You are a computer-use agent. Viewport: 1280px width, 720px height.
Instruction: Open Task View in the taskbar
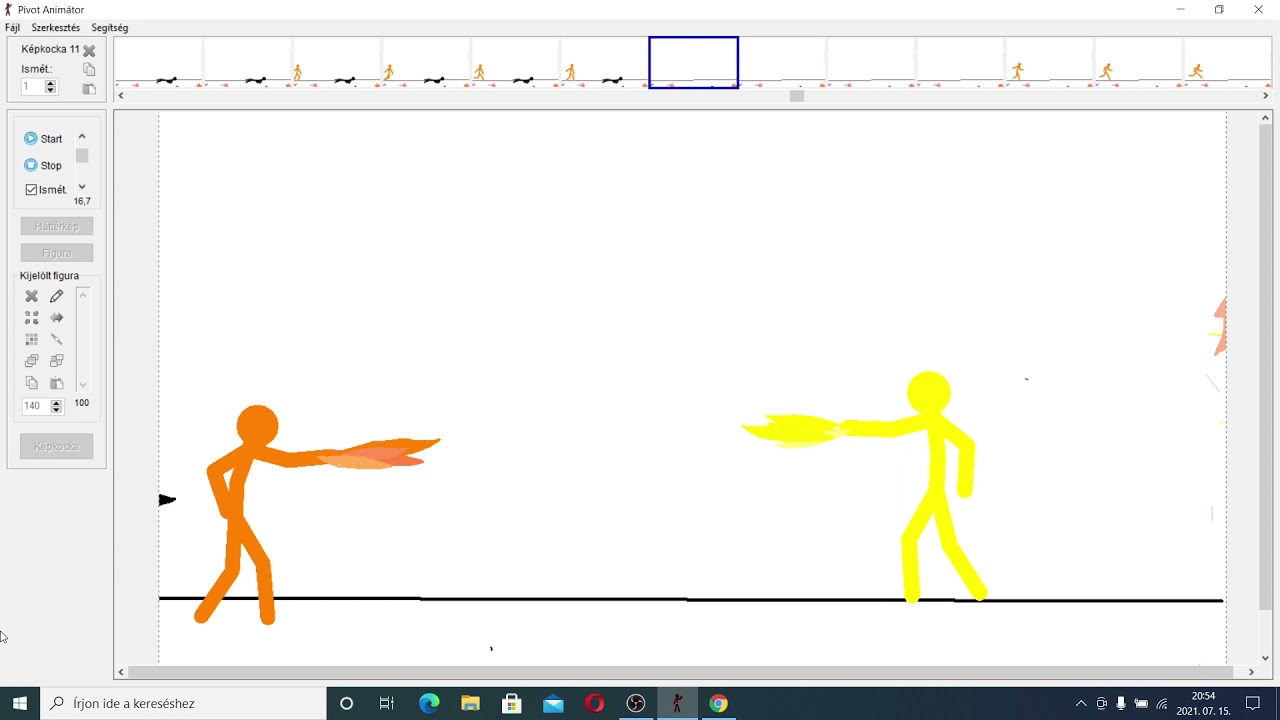387,703
